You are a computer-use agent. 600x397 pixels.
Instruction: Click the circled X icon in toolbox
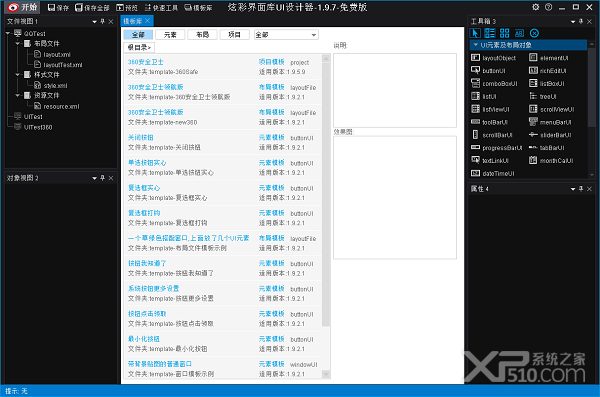pos(535,33)
